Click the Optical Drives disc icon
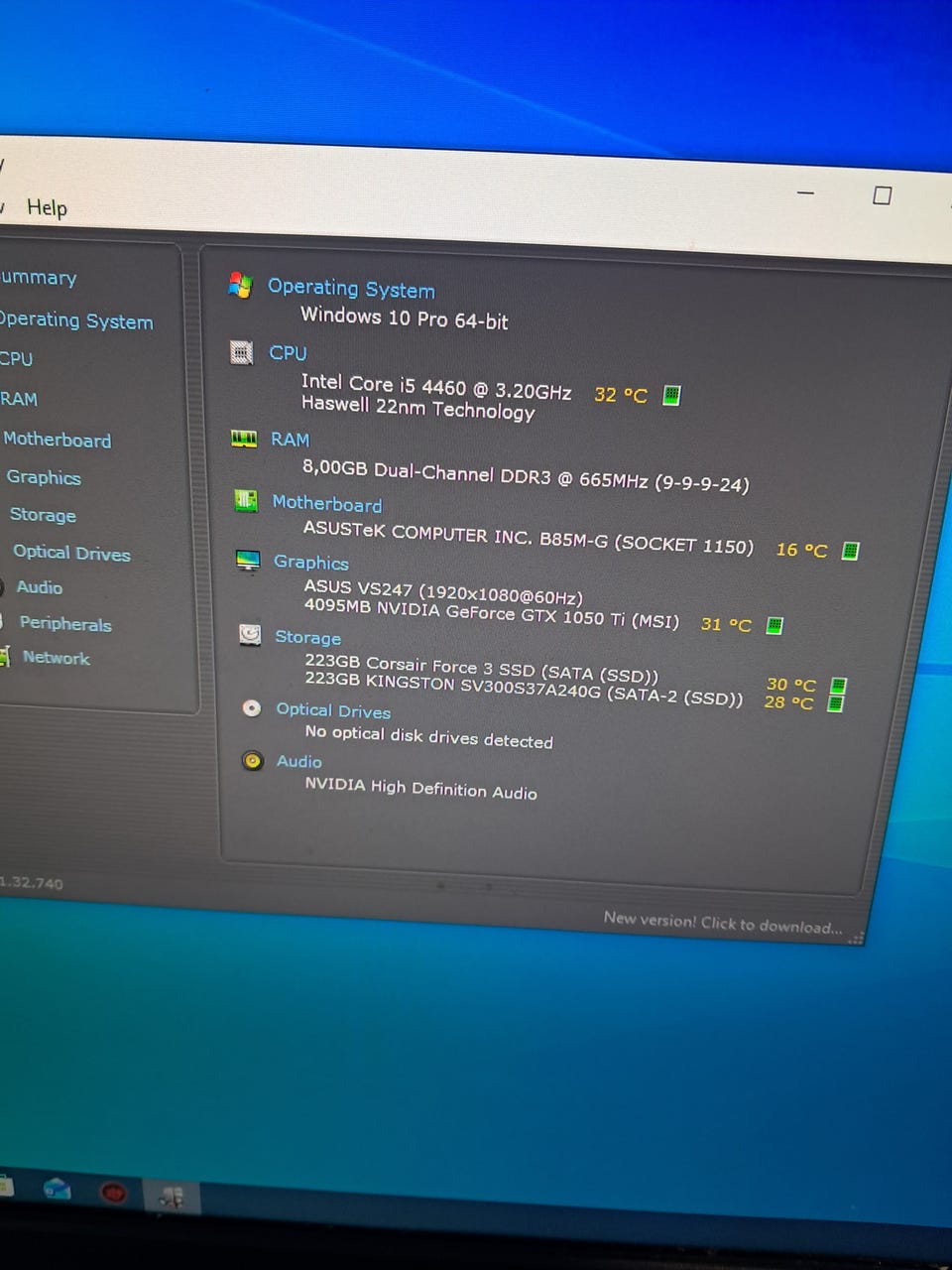 click(252, 708)
